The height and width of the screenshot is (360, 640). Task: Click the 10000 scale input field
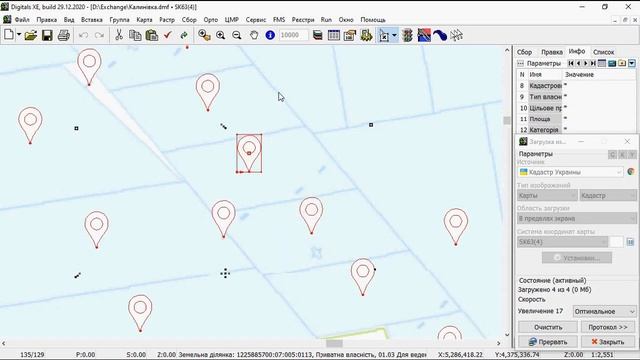[293, 36]
